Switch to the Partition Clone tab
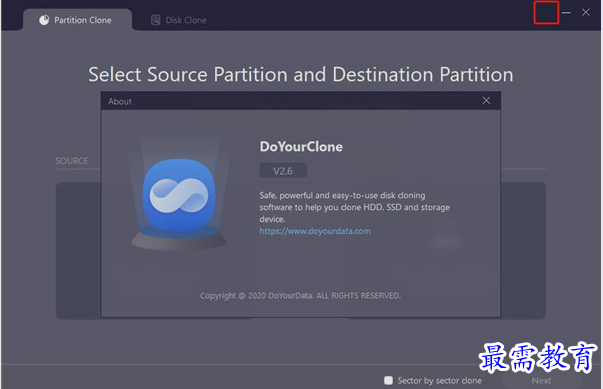 coord(77,20)
